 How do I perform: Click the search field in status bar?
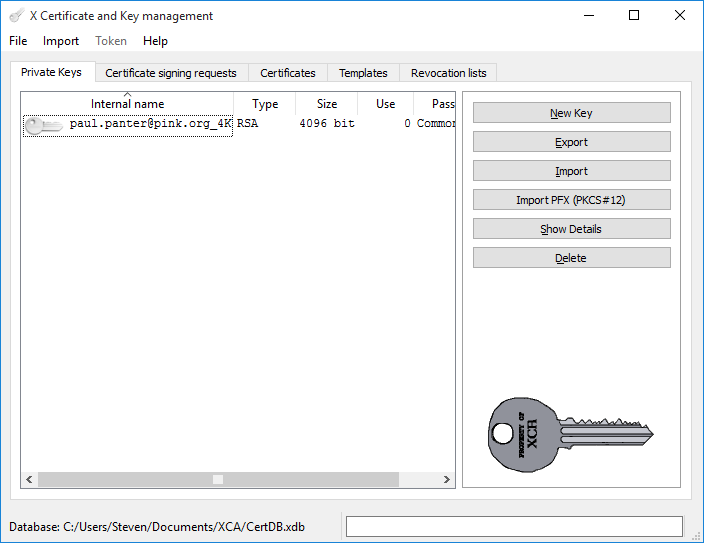click(x=513, y=527)
